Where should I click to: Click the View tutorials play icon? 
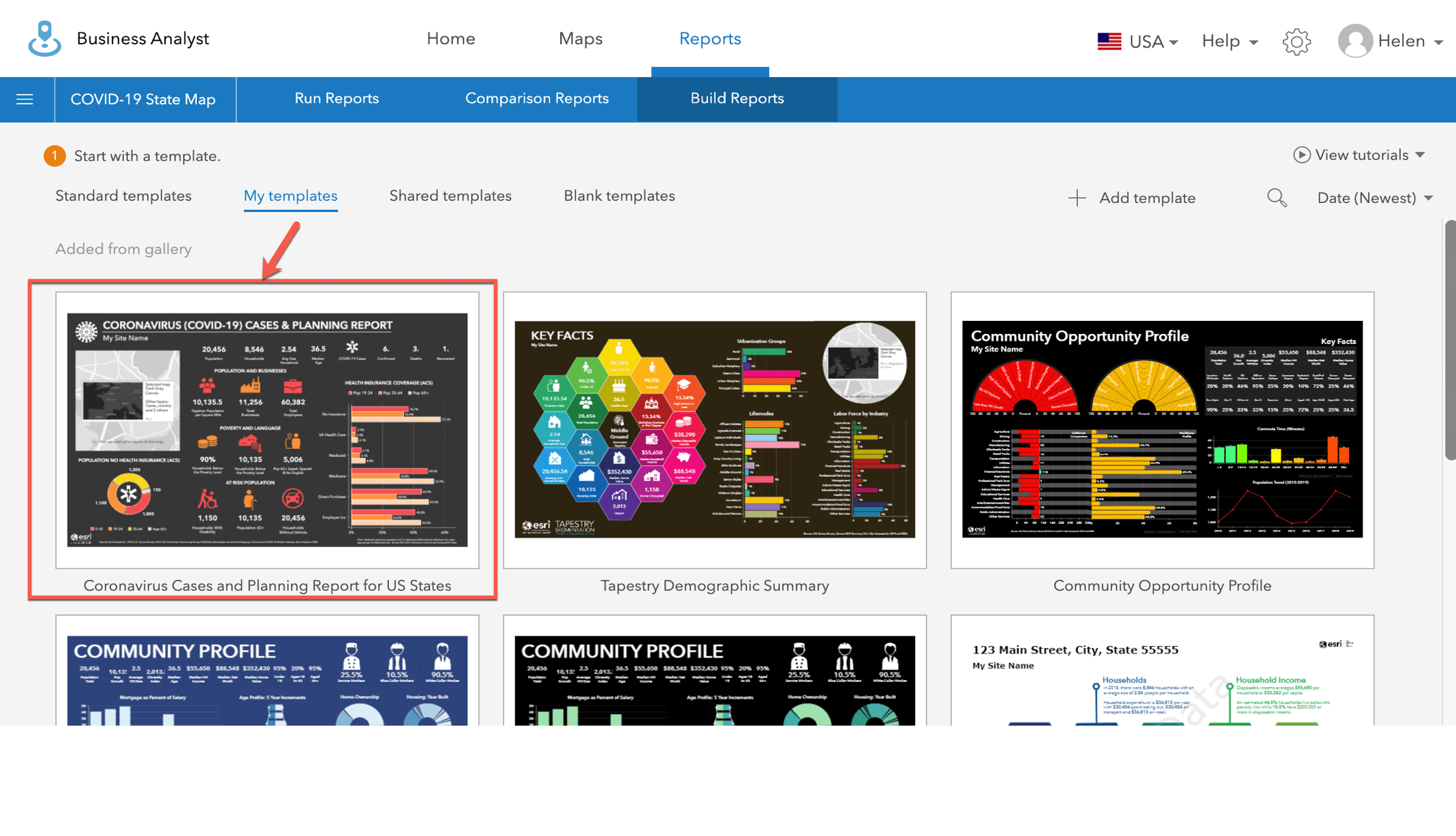[1301, 155]
